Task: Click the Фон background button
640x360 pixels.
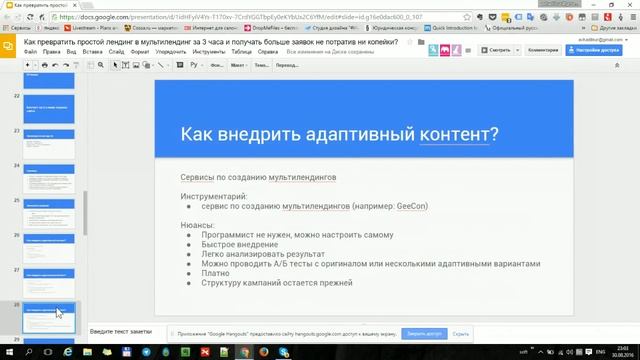Action: click(216, 65)
